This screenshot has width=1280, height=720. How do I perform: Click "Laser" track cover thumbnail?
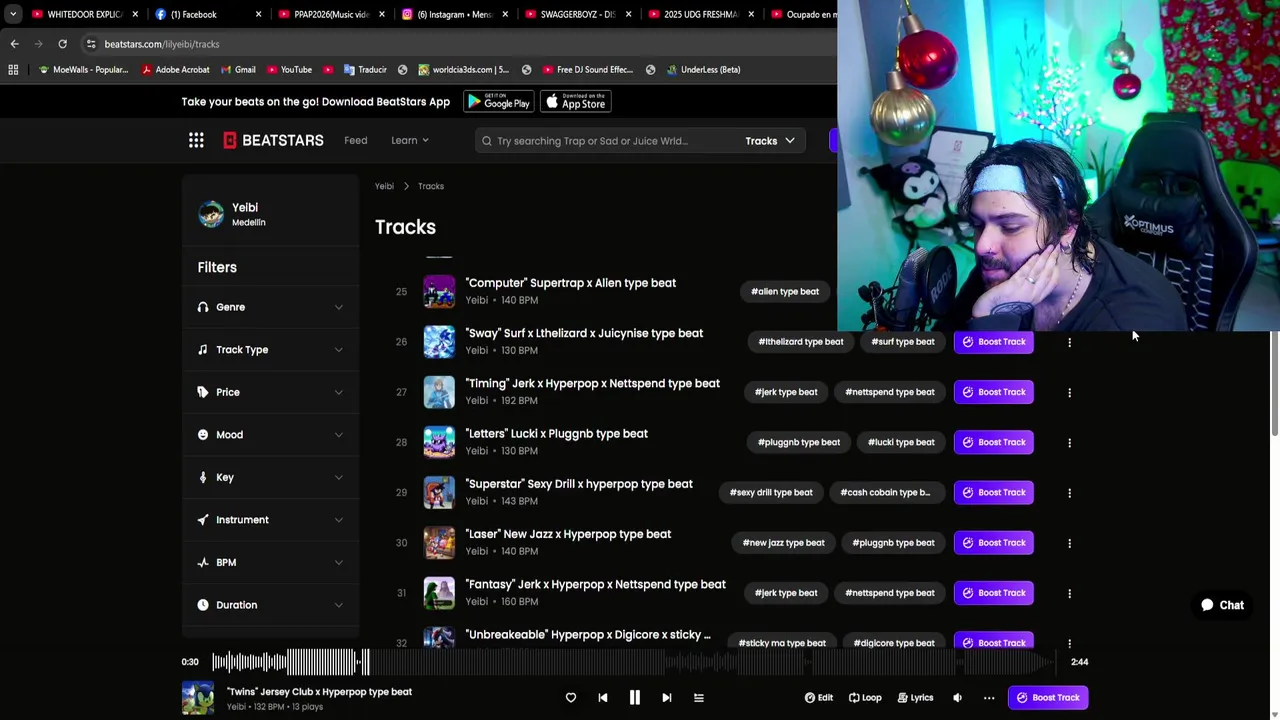pos(439,543)
